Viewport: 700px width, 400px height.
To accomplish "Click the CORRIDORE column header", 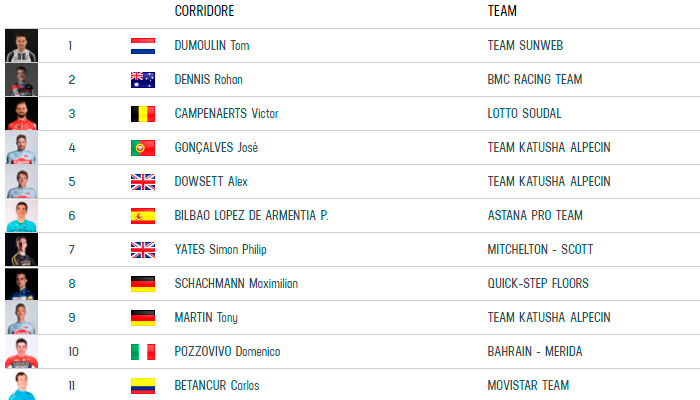I will pyautogui.click(x=207, y=12).
